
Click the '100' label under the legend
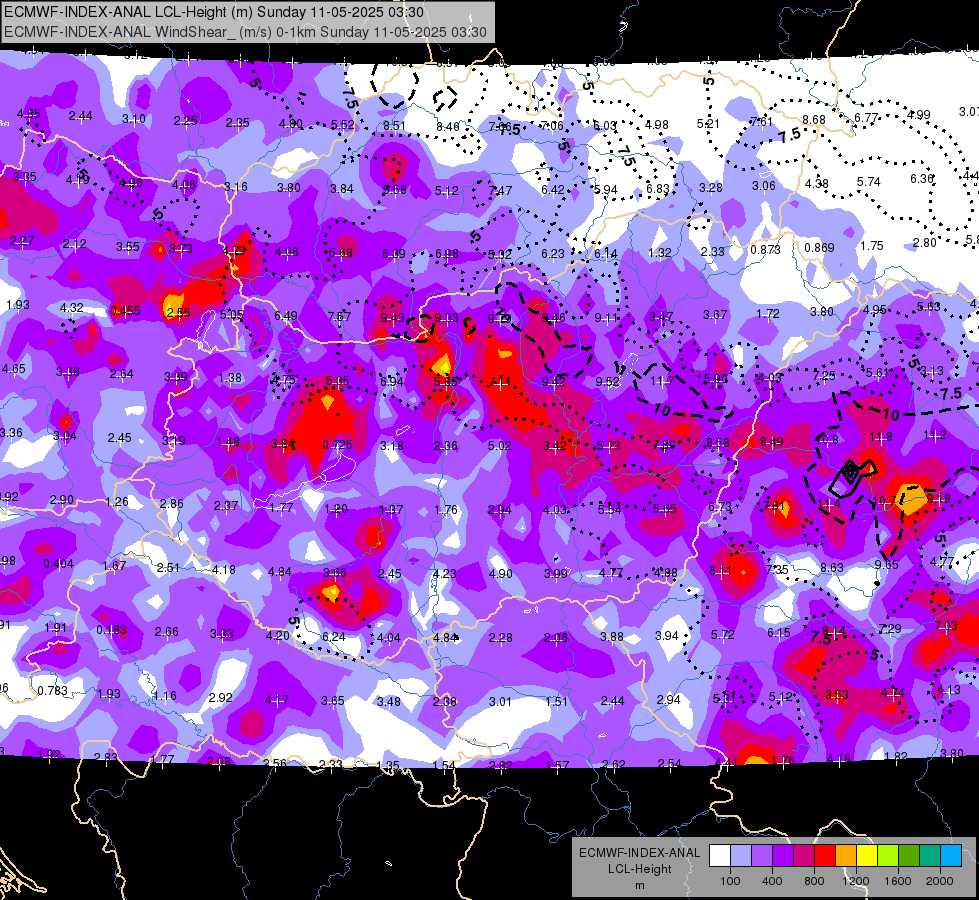[730, 881]
